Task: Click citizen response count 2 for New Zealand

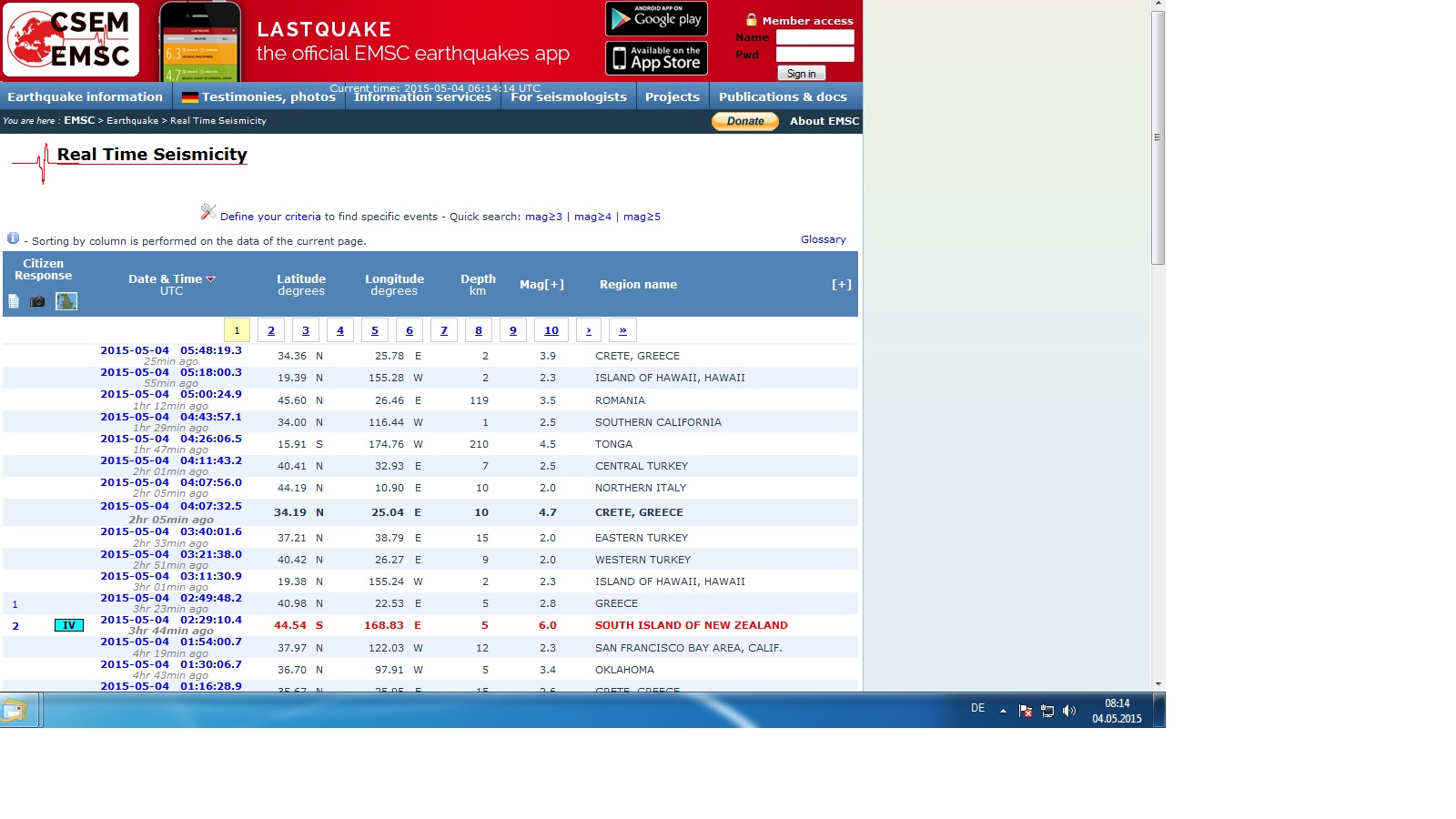Action: coord(15,626)
